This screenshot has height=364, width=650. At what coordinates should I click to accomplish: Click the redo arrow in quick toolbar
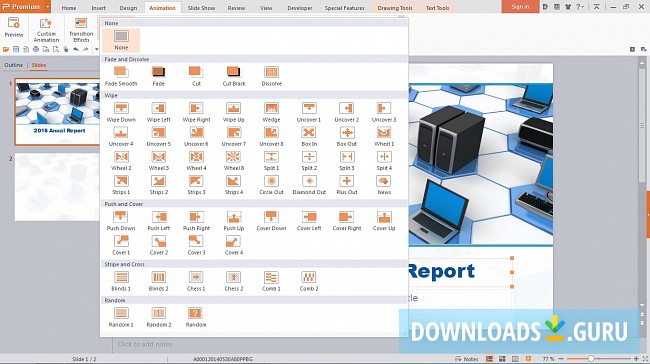coord(86,49)
